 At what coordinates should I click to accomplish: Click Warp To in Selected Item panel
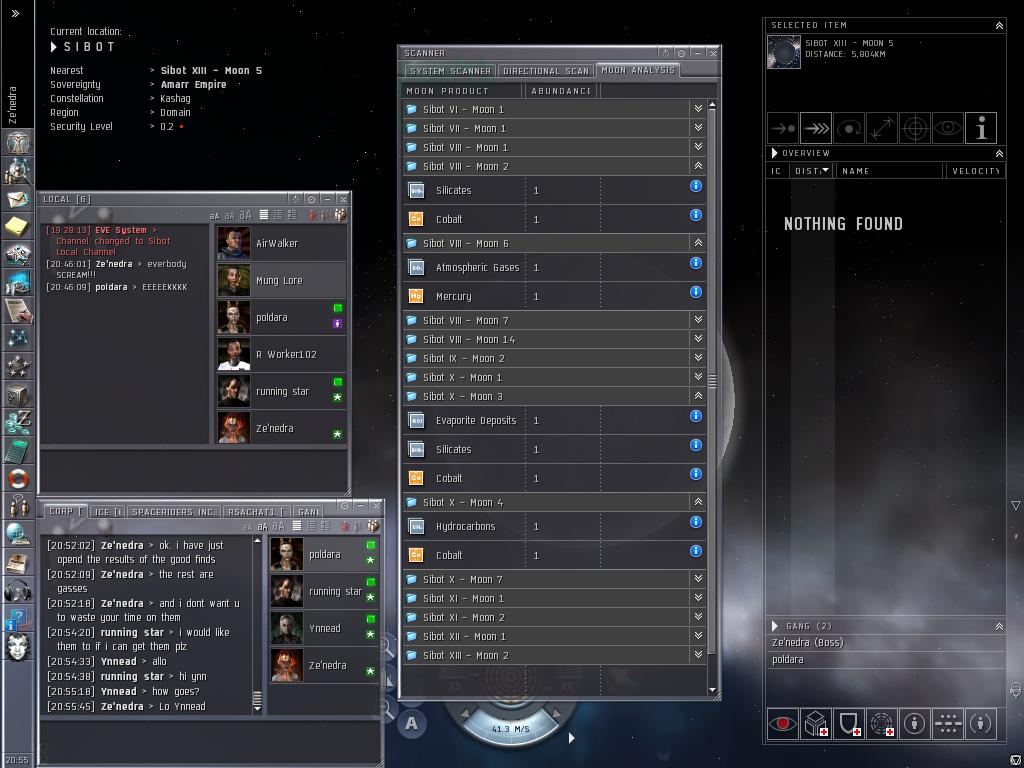[816, 128]
